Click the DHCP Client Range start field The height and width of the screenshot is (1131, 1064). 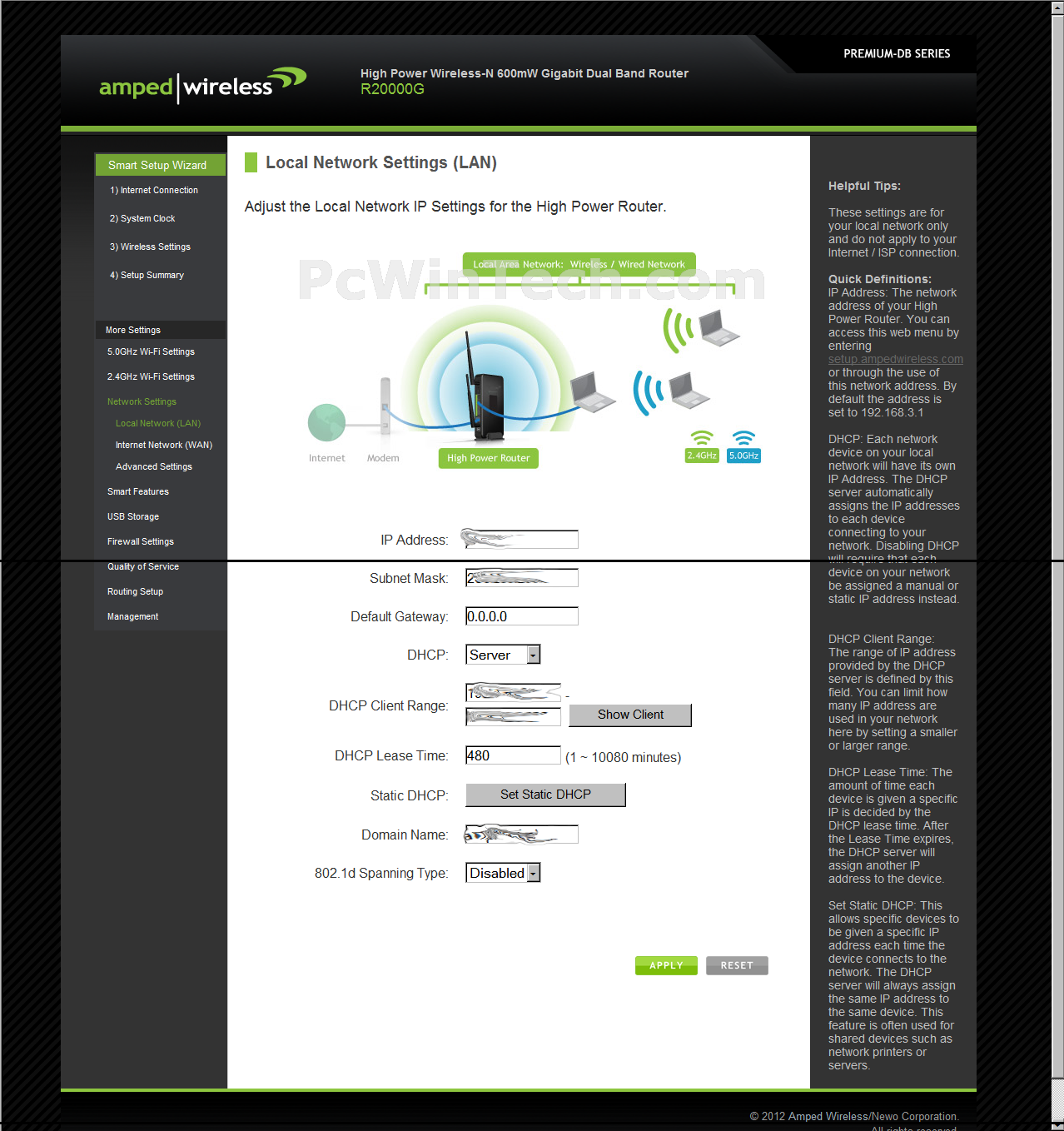513,692
